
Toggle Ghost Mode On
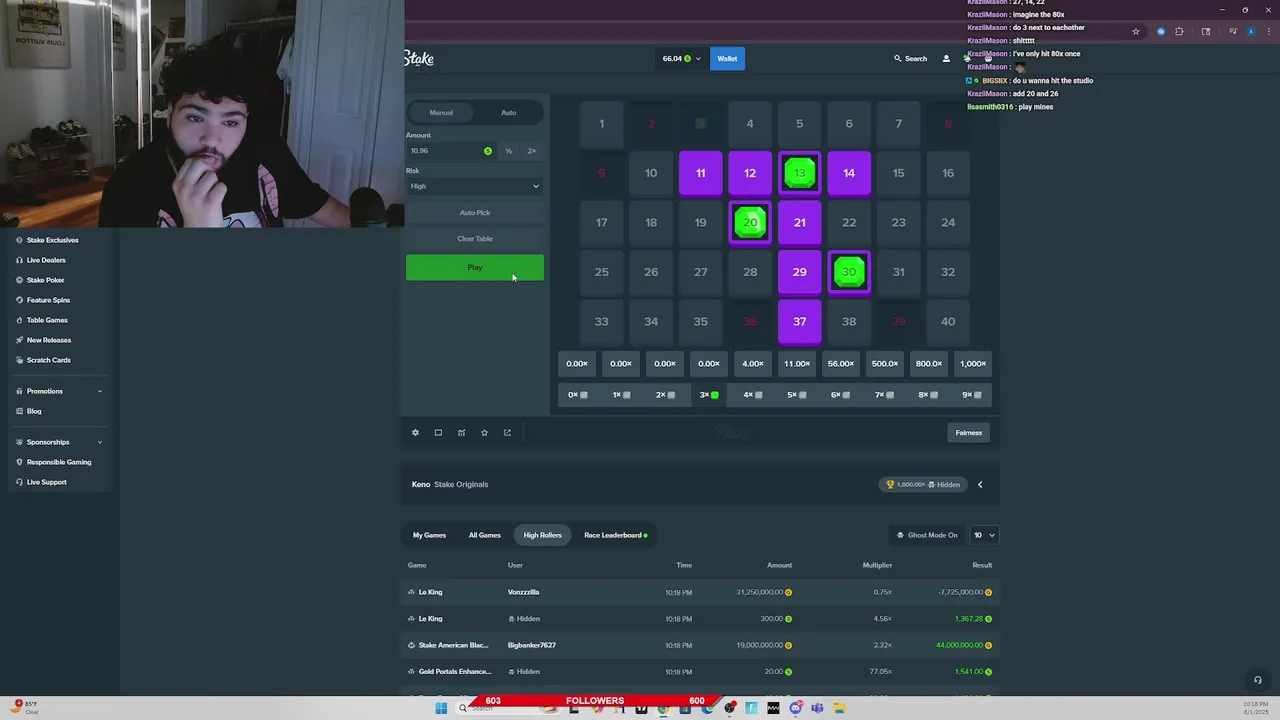pos(927,535)
